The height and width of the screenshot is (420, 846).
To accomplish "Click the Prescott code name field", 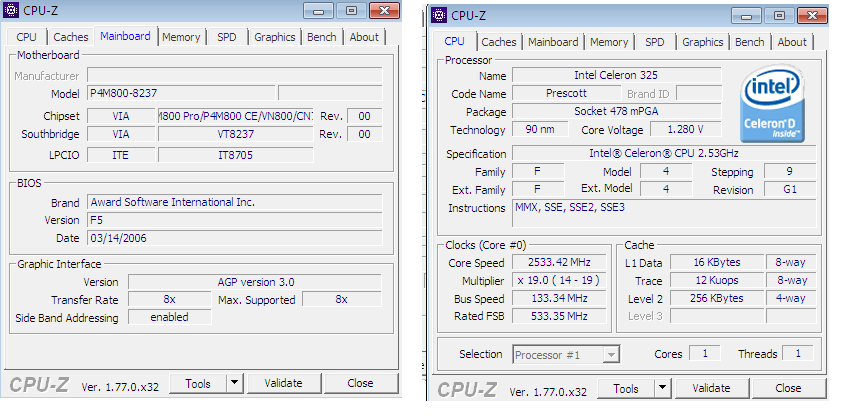I will (x=566, y=93).
